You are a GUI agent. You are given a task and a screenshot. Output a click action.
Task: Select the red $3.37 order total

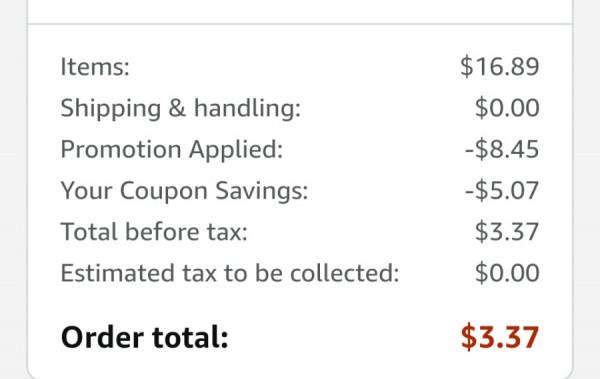[x=500, y=337]
